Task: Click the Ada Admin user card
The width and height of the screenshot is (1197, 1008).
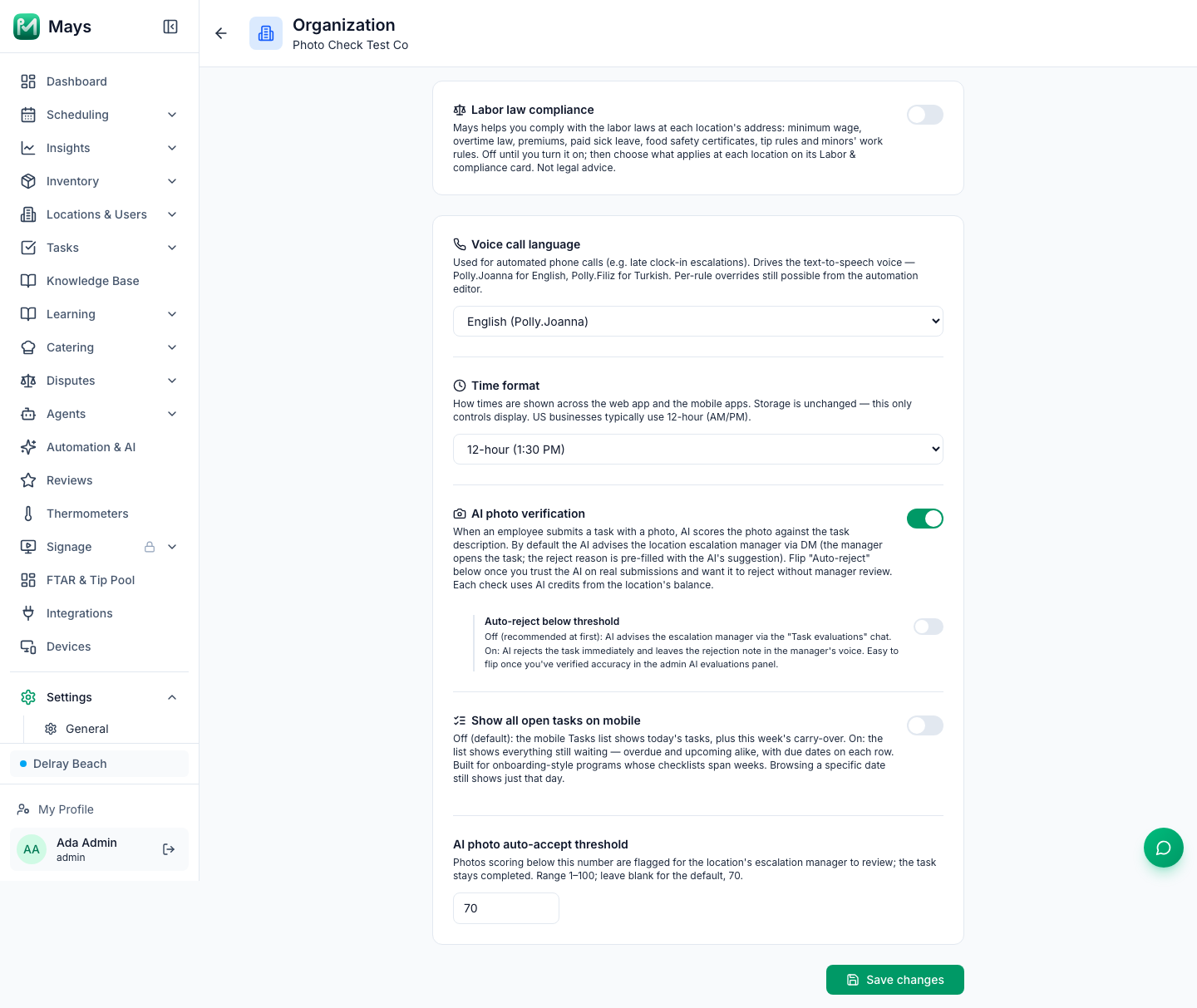Action: click(x=99, y=849)
